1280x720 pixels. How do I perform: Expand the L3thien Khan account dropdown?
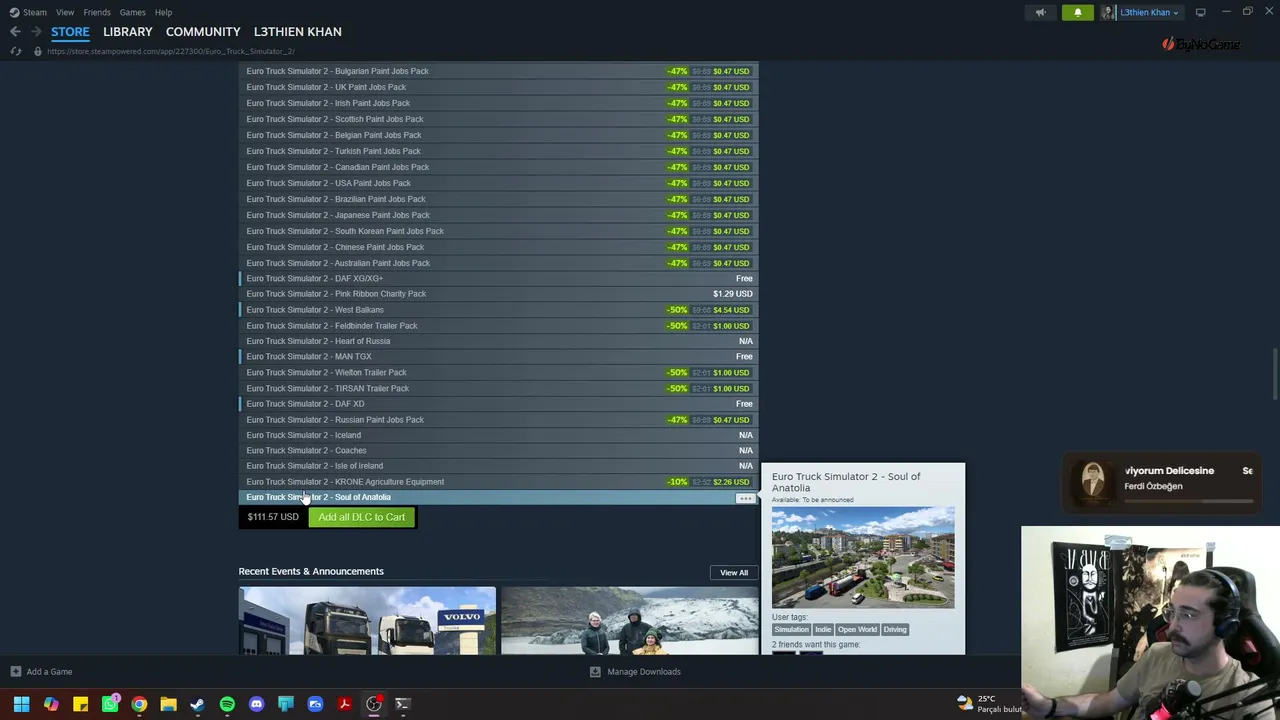[x=1176, y=13]
